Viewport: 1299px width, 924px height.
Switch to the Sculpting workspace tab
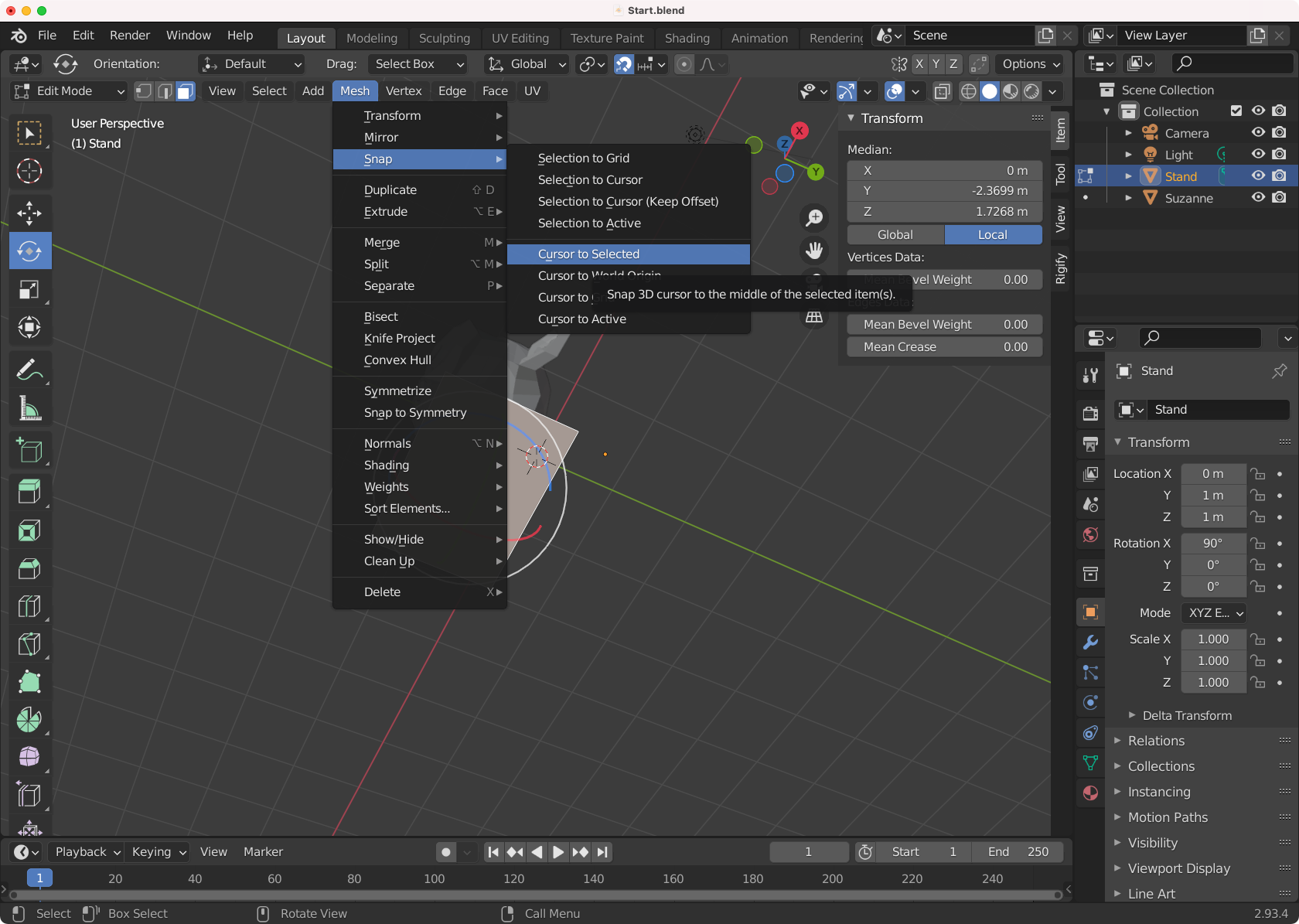click(444, 38)
